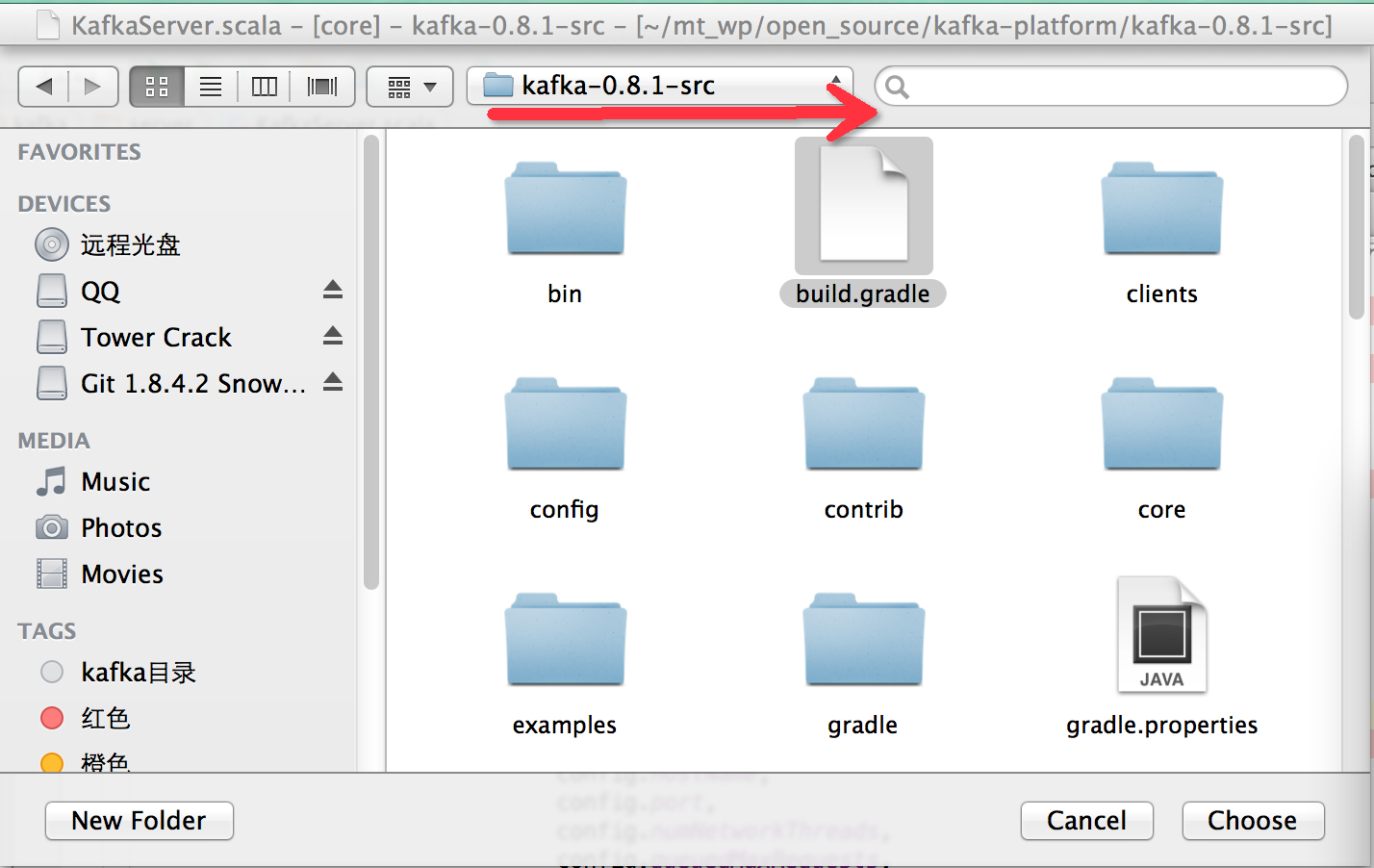Click the MEDIA sidebar heading
Screen dimensions: 1374x868
[x=54, y=441]
